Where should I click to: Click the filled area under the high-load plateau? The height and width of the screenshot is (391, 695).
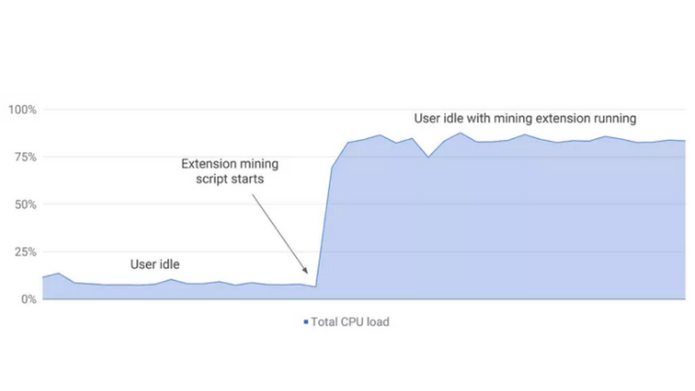click(510, 222)
